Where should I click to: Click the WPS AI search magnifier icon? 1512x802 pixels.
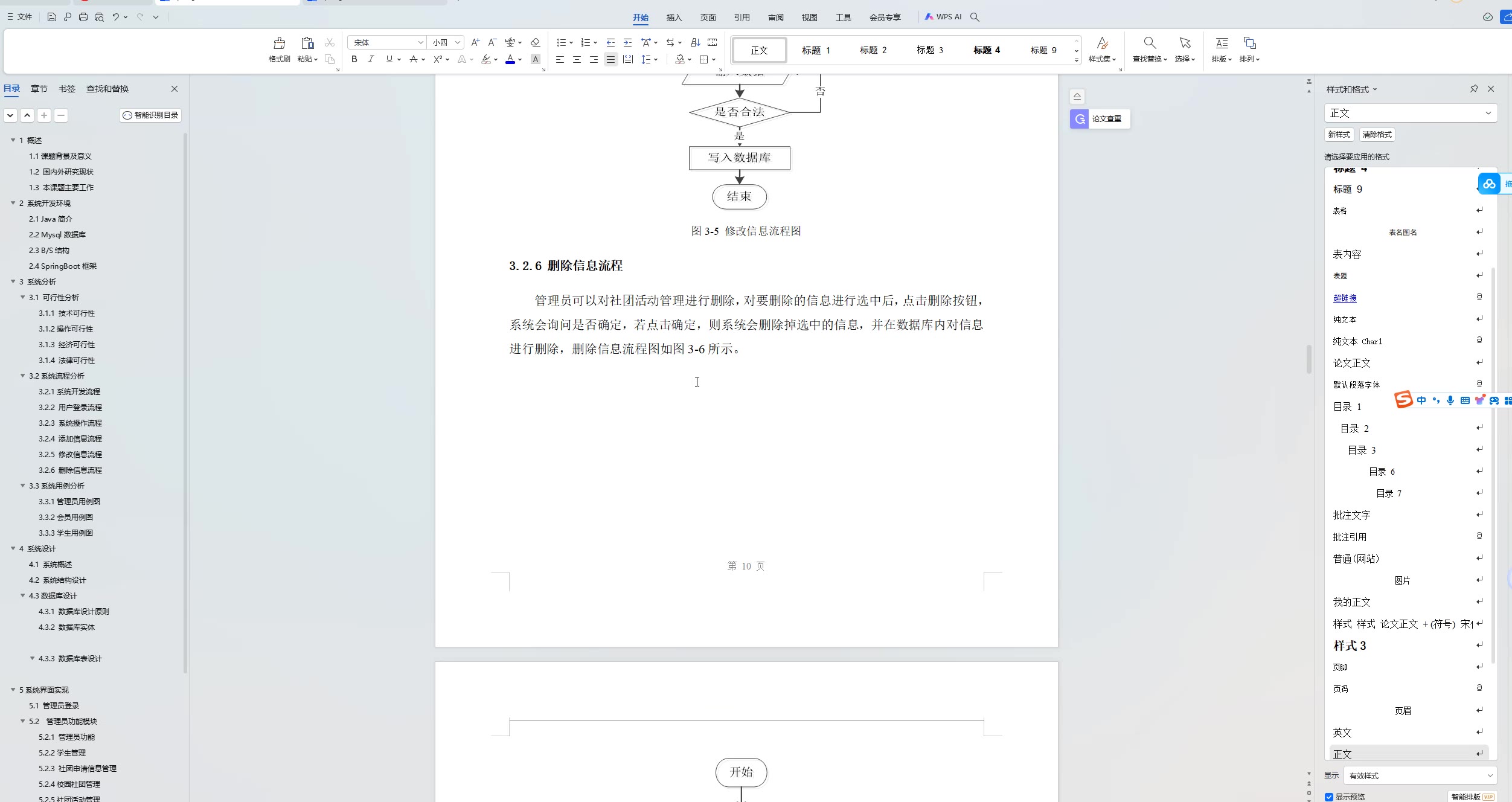pos(975,17)
